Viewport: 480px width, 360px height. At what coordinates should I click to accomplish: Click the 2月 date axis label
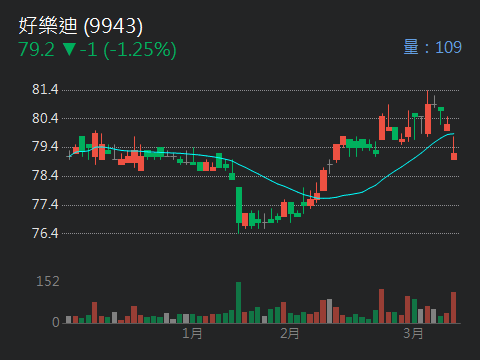click(x=289, y=333)
